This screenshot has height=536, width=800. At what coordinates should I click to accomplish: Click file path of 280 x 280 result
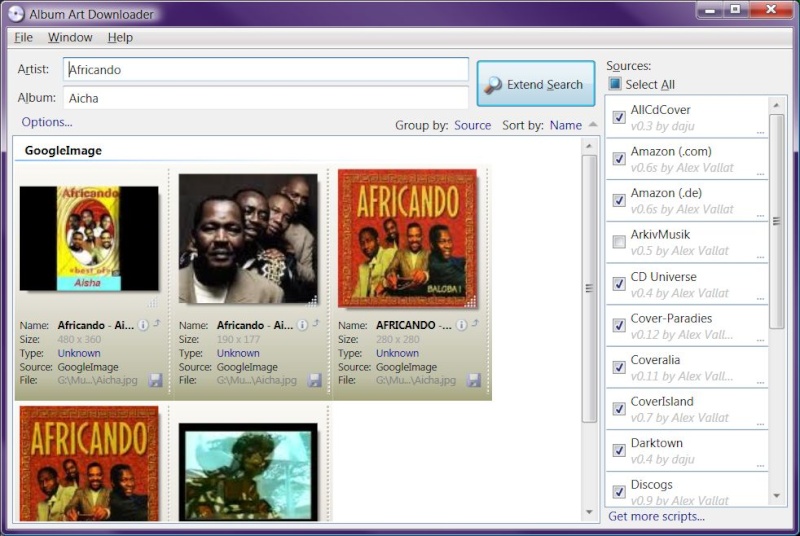[416, 380]
